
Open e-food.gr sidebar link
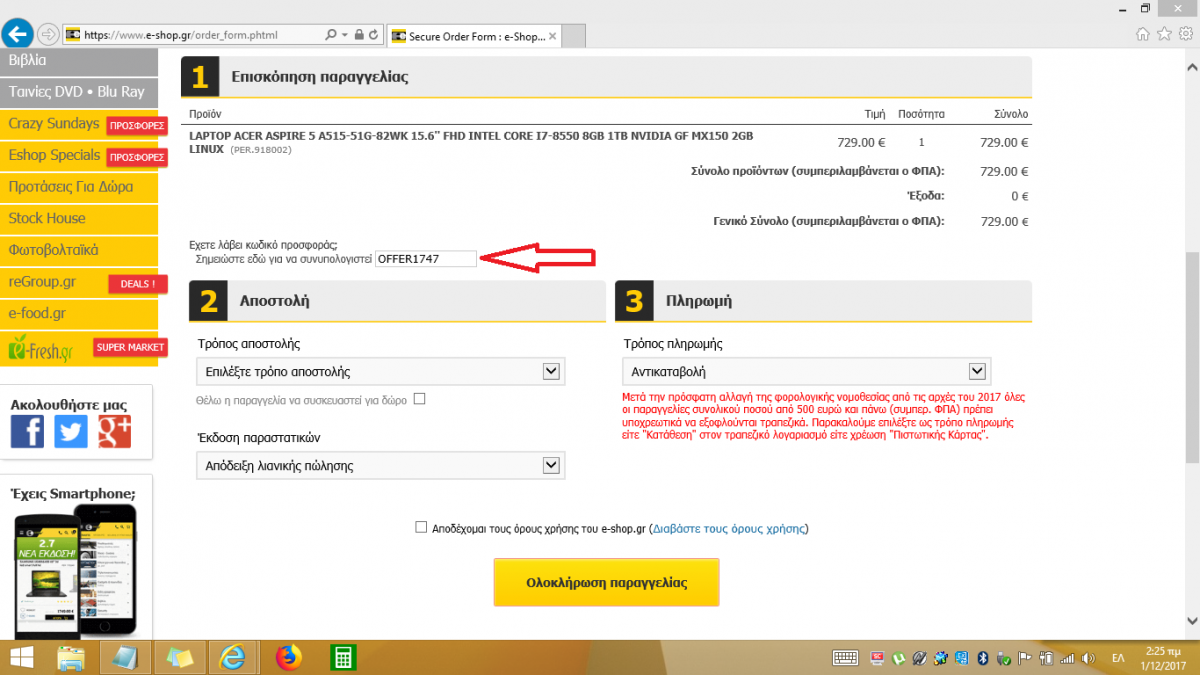pos(79,314)
